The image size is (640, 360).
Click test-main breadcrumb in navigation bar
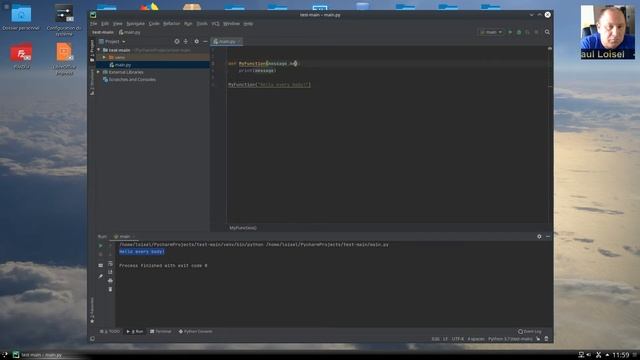(x=102, y=32)
